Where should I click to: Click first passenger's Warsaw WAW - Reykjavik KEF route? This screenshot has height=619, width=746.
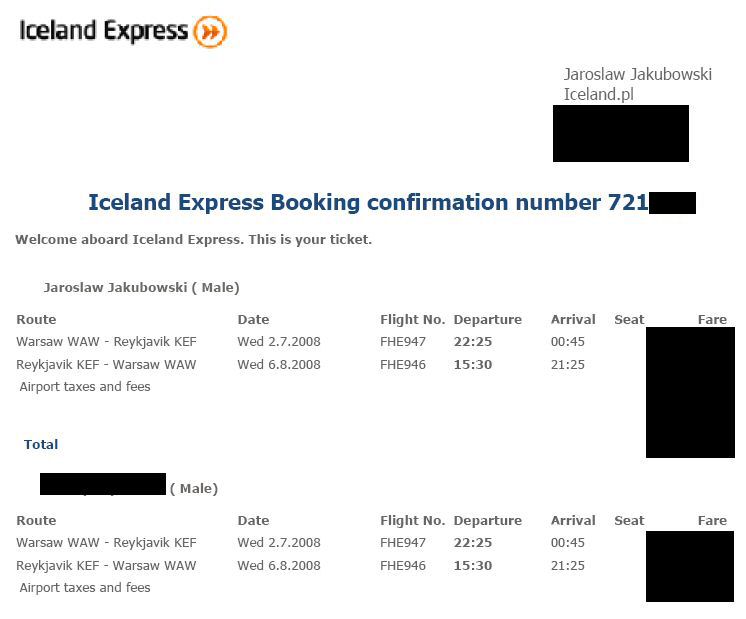point(106,342)
